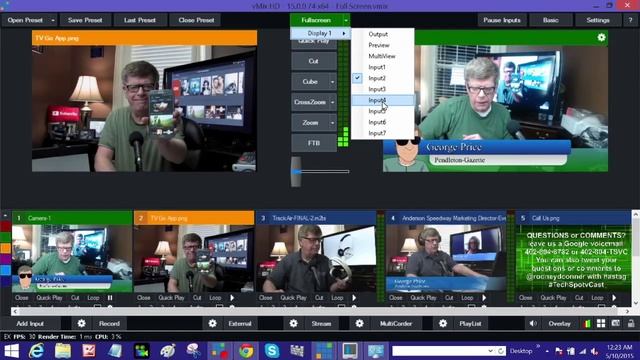Click the Save Preset button
Screen dimensions: 640x360
click(85, 20)
